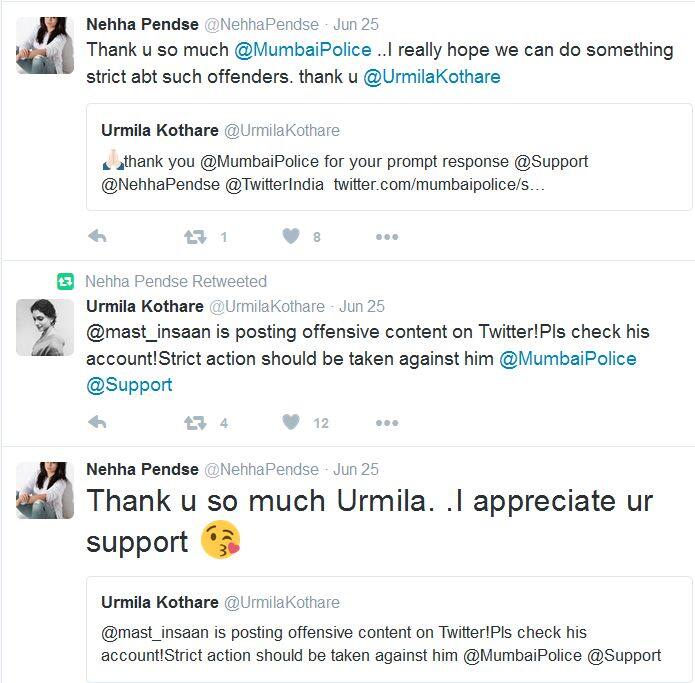Like the top tweet with 8 likes
Viewport: 695px width, 683px height.
[x=291, y=237]
